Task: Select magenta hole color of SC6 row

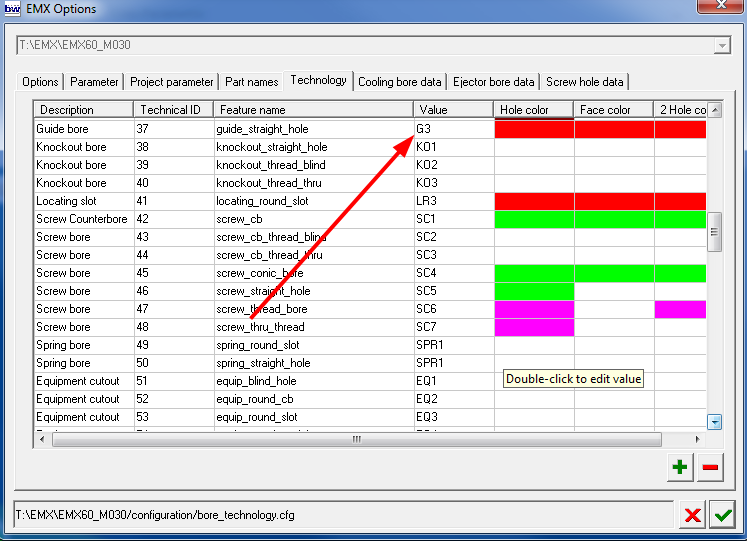Action: pos(534,309)
